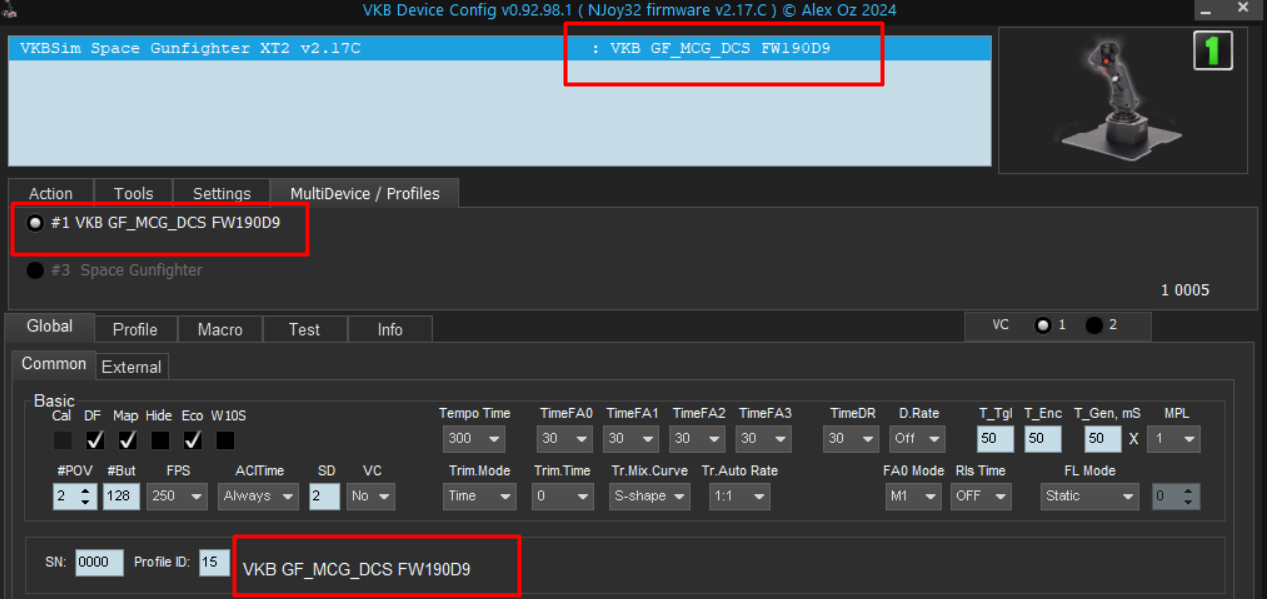
Task: Open the Rls Time dropdown
Action: coord(981,496)
